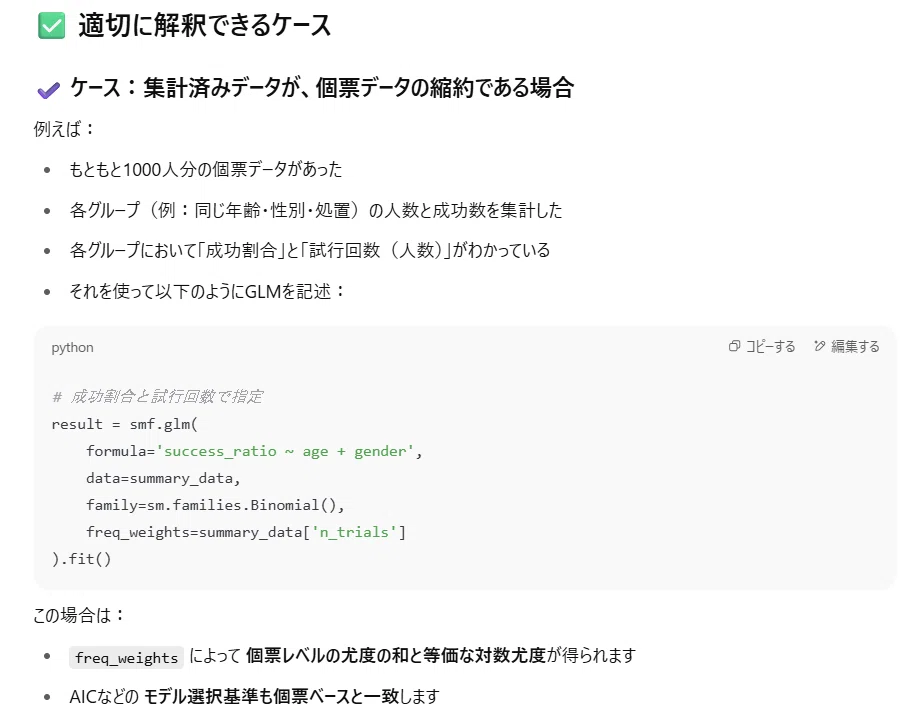Click the 適切に解釈できるケース heading

(205, 26)
